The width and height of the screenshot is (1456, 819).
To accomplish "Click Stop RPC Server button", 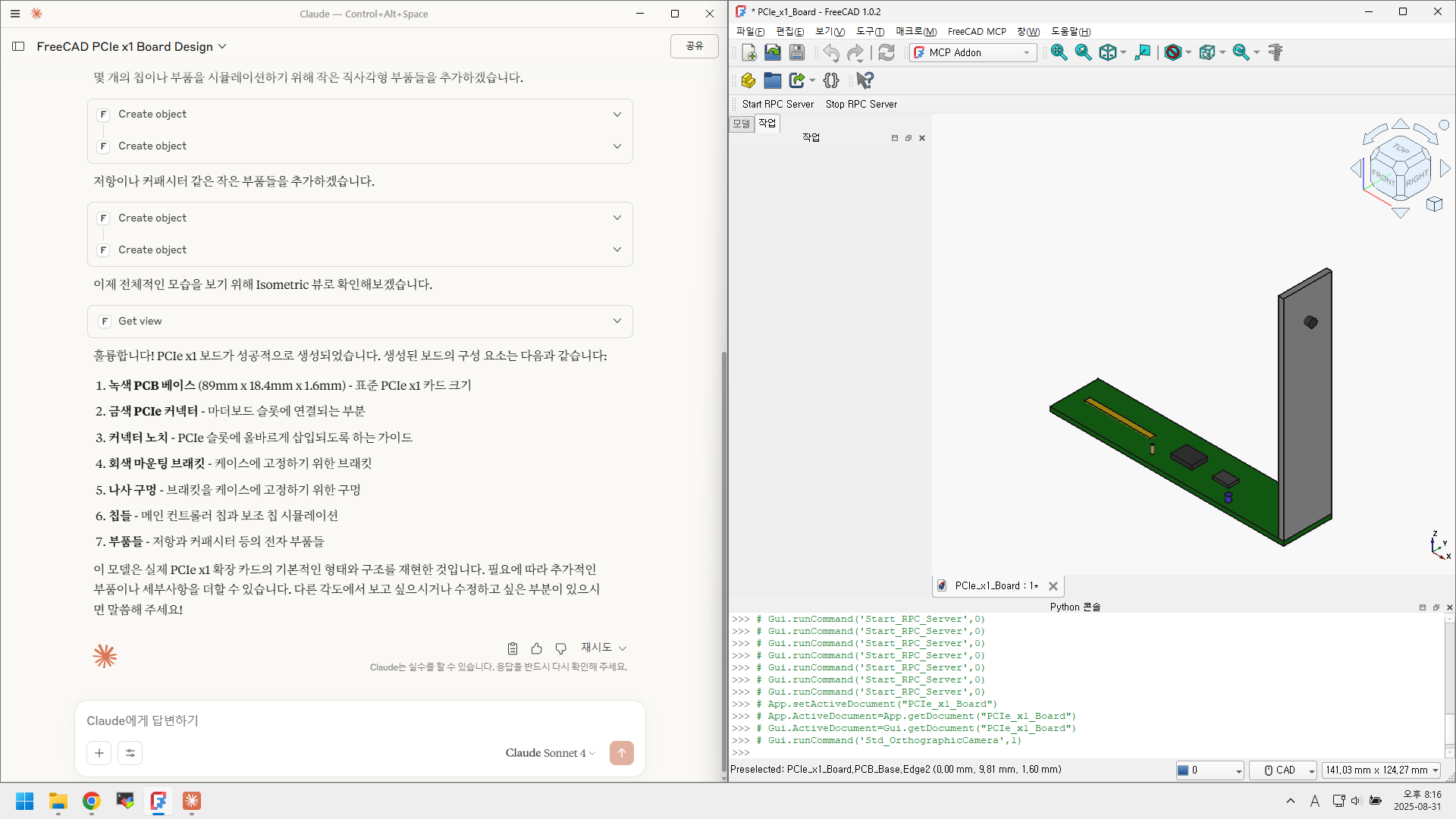I will coord(861,104).
